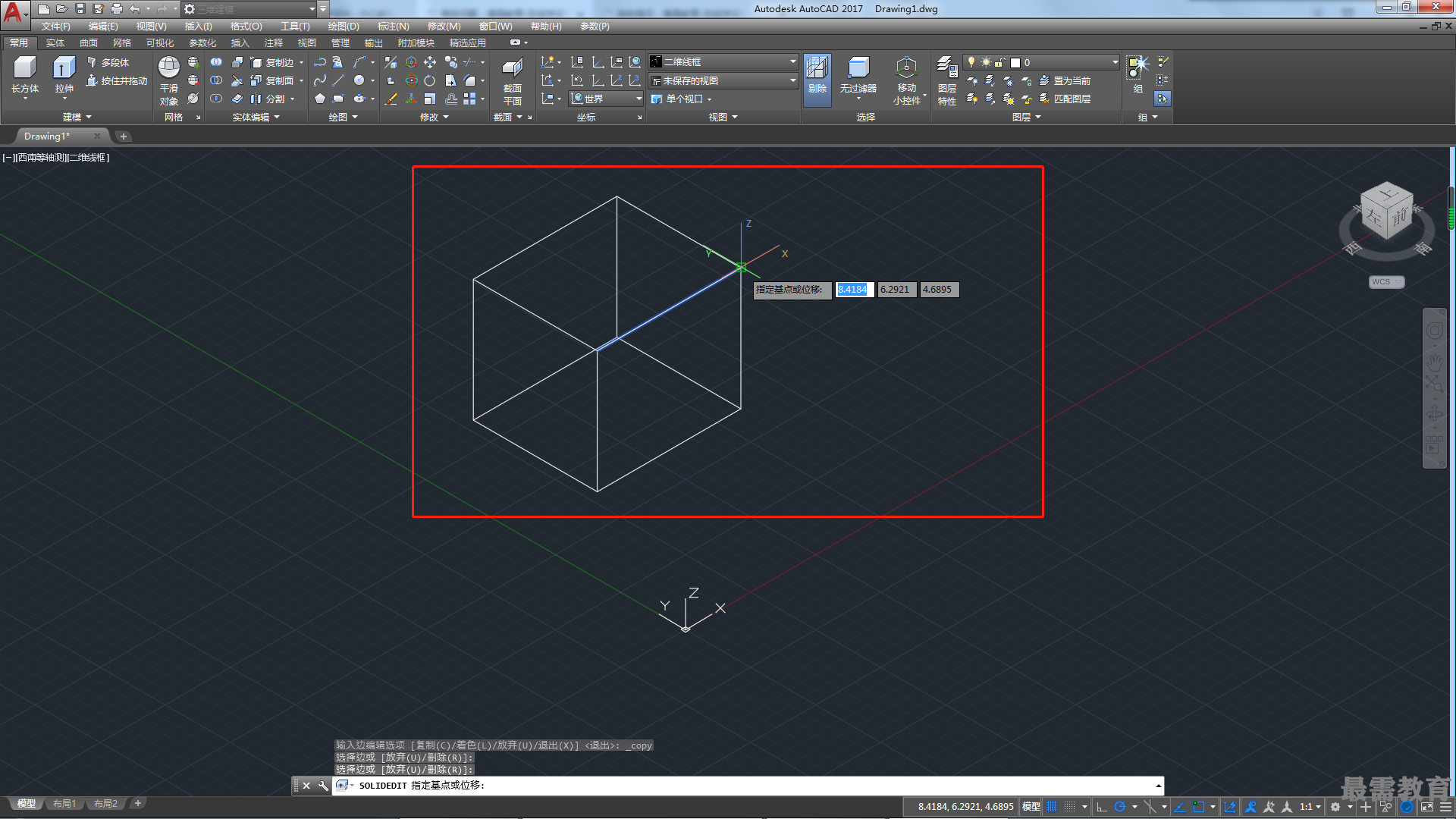
Task: Open the layer 0 dropdown list
Action: click(x=1041, y=62)
